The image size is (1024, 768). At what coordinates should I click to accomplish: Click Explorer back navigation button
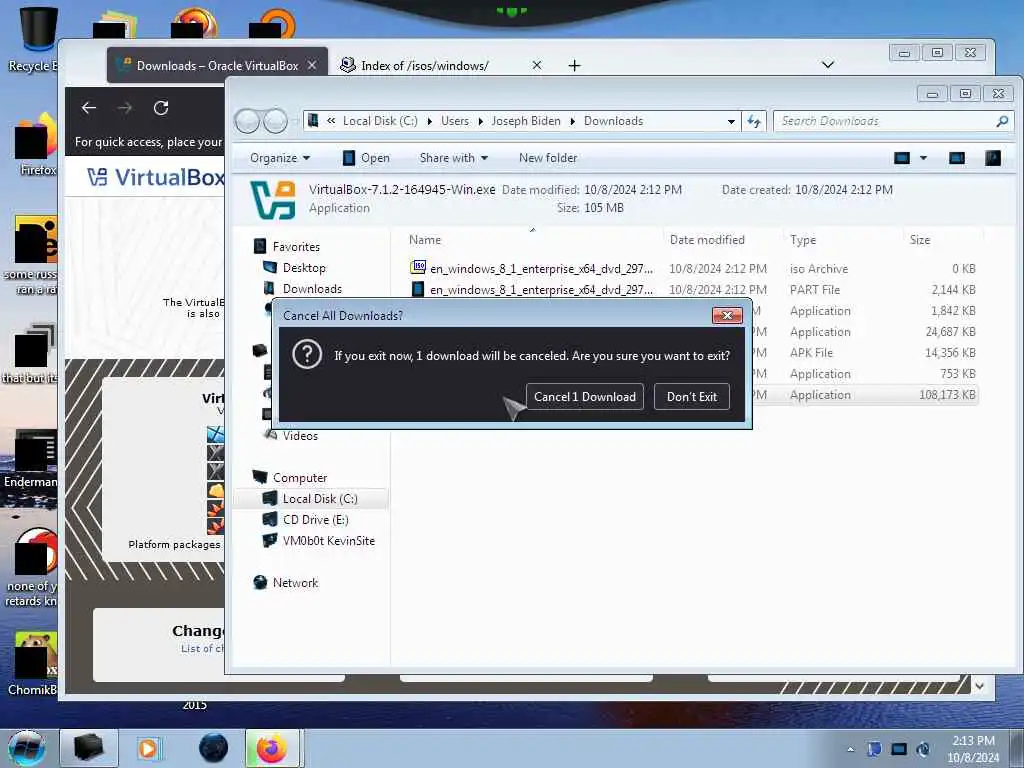coord(248,121)
